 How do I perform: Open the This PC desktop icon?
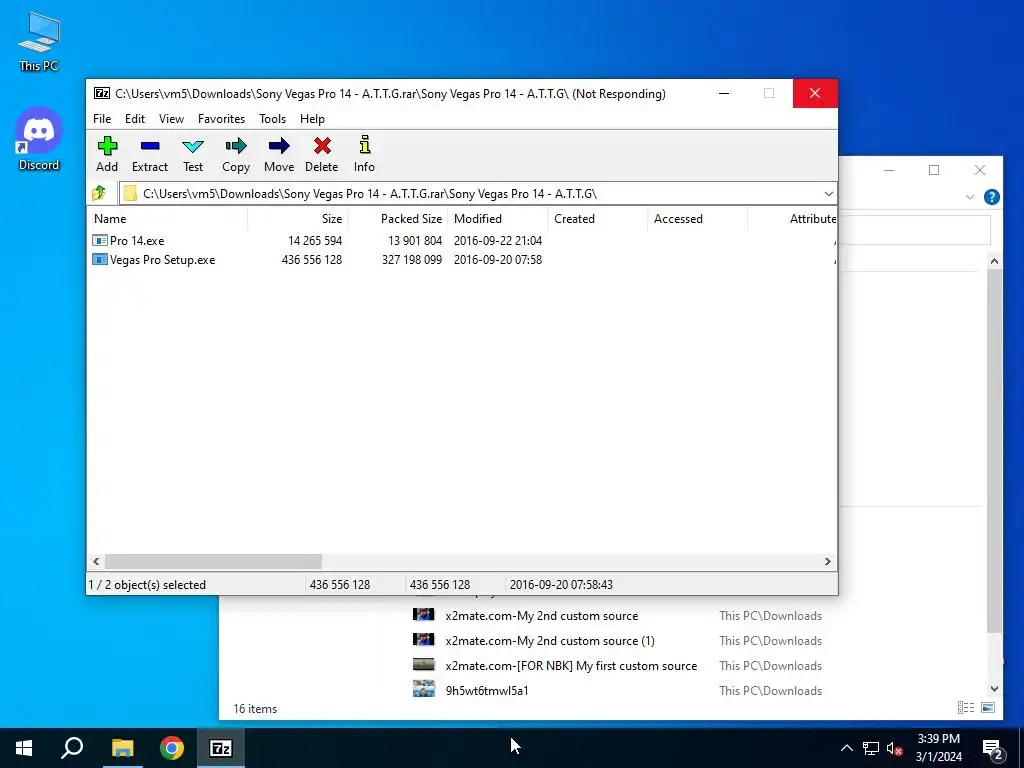pyautogui.click(x=39, y=42)
